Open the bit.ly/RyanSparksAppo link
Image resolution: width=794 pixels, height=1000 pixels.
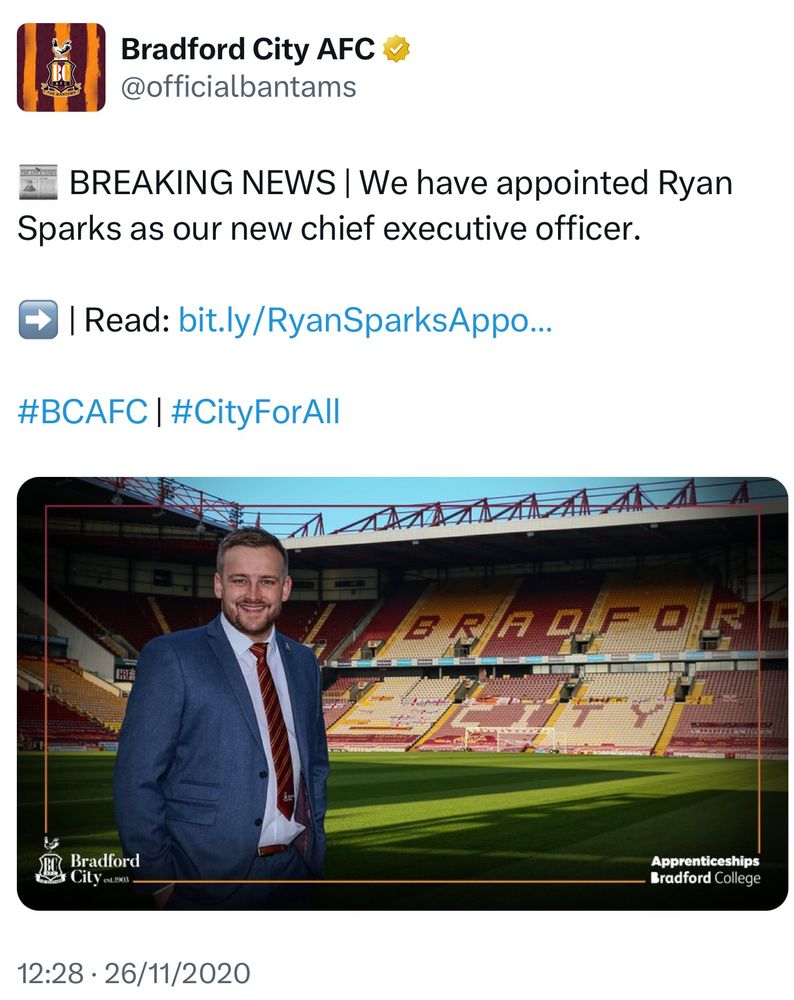pos(364,321)
